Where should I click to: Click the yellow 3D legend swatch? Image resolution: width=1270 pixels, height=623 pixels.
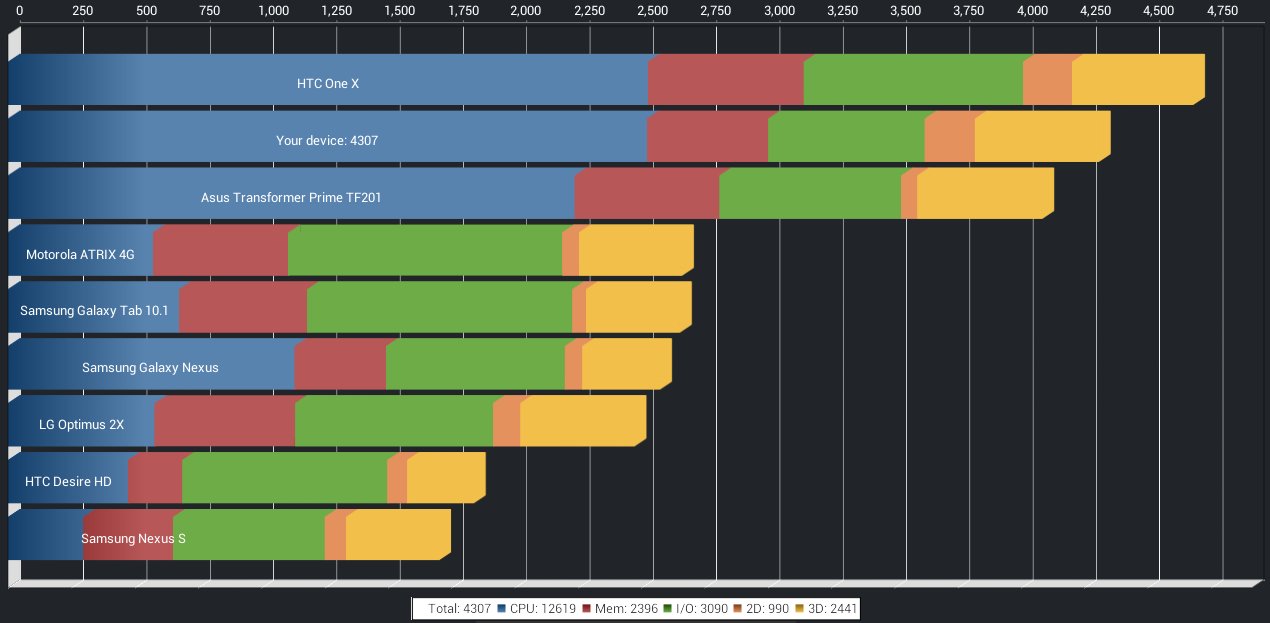800,608
